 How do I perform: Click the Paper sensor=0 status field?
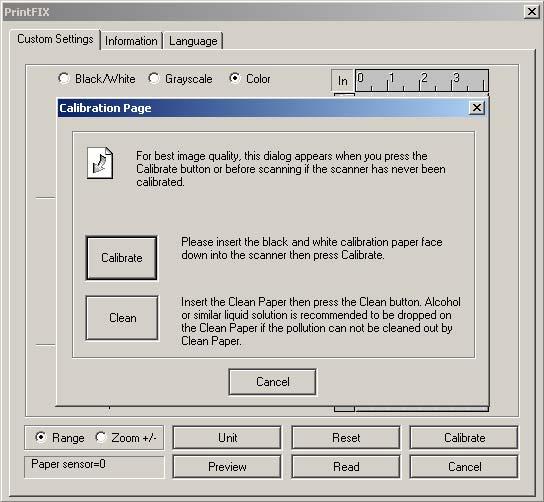point(94,467)
